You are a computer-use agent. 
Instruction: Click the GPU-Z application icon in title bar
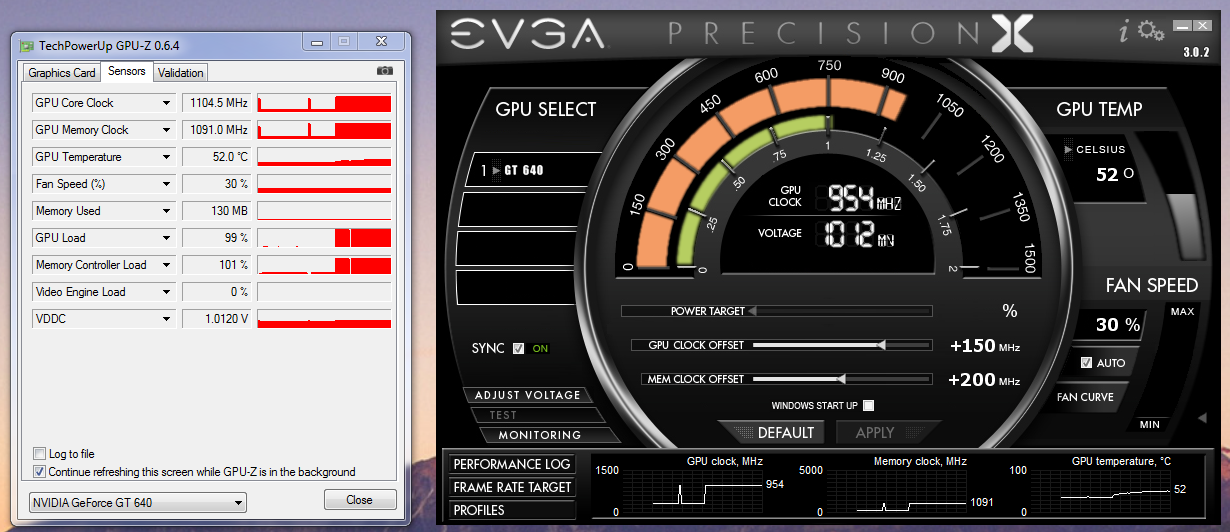[x=27, y=45]
